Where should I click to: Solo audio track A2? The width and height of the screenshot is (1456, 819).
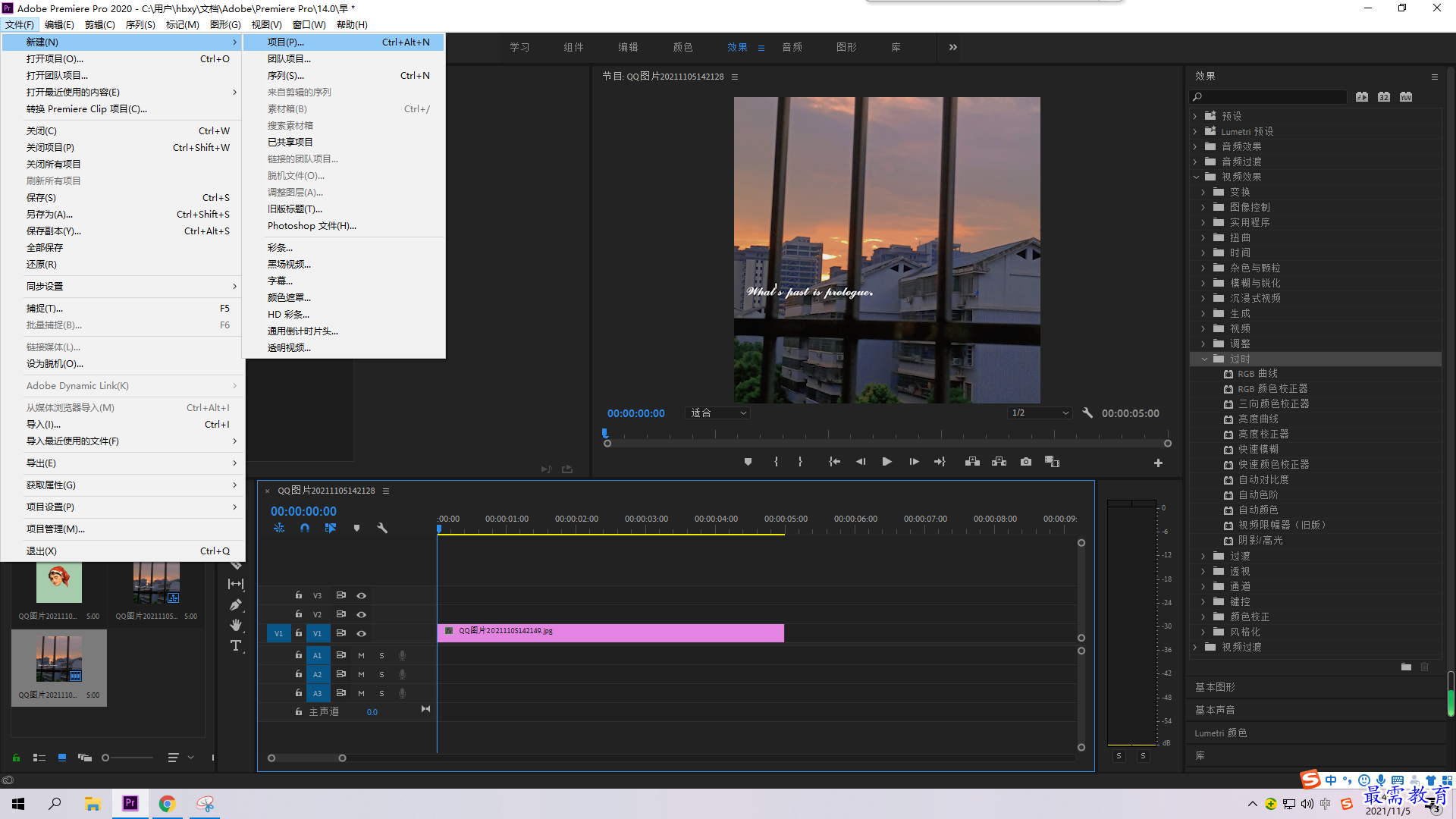point(381,674)
